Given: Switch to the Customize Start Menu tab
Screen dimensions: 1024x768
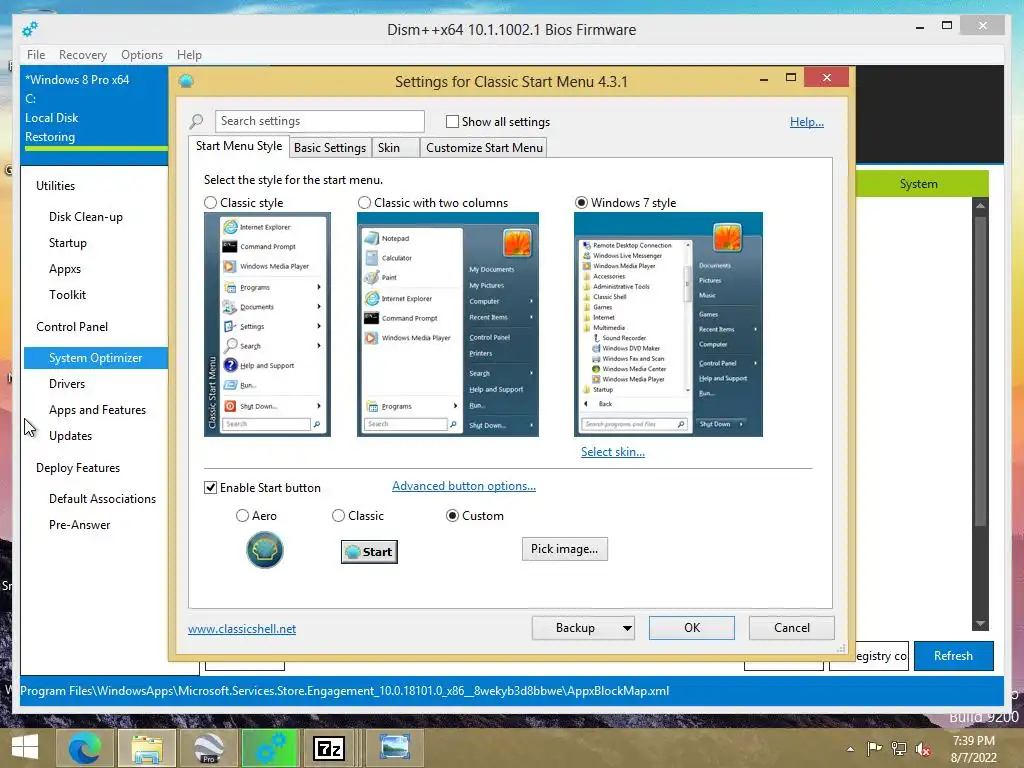Looking at the screenshot, I should click(484, 148).
